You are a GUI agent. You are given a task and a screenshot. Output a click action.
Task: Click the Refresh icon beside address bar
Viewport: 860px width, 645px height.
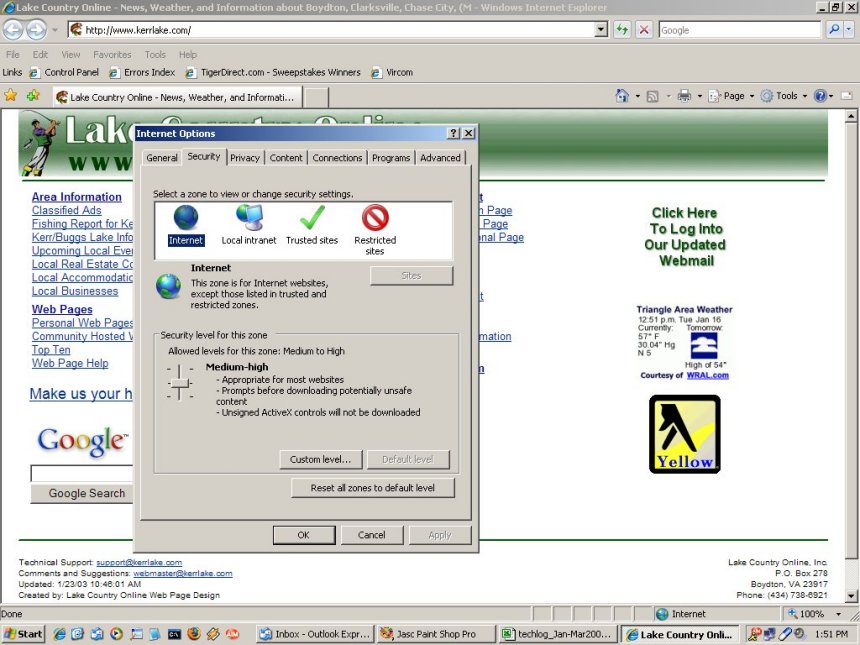[x=622, y=30]
